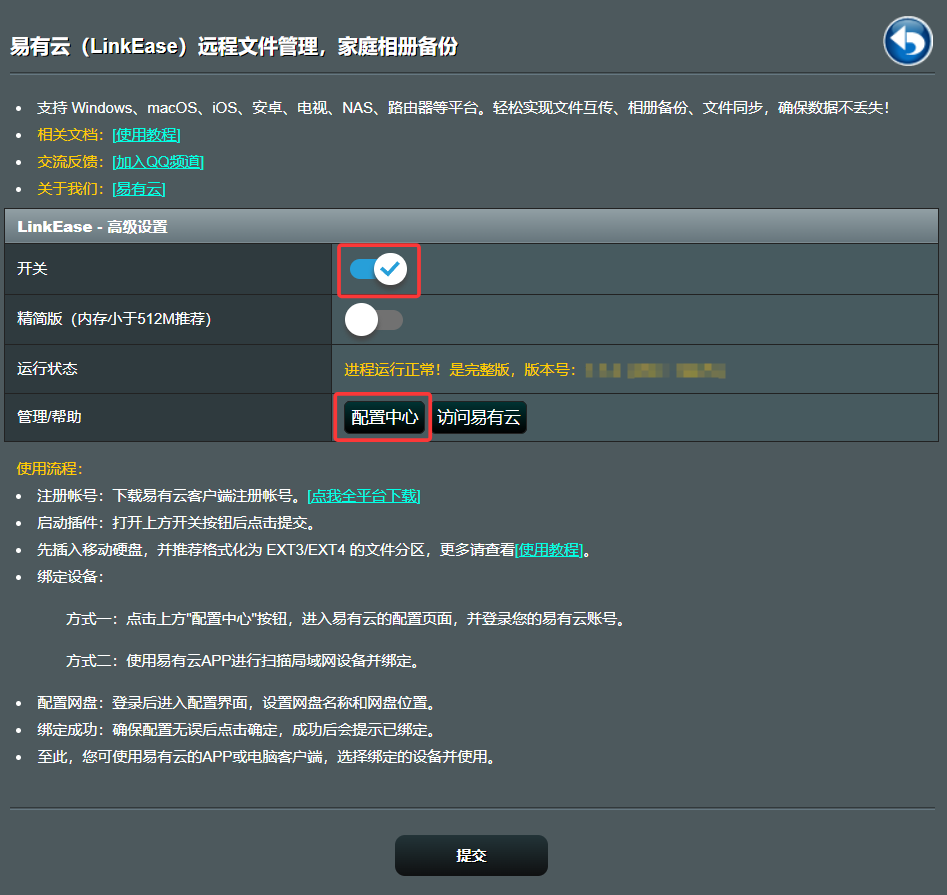Click the 绑定设备 bullet text
This screenshot has height=895, width=947.
click(71, 577)
